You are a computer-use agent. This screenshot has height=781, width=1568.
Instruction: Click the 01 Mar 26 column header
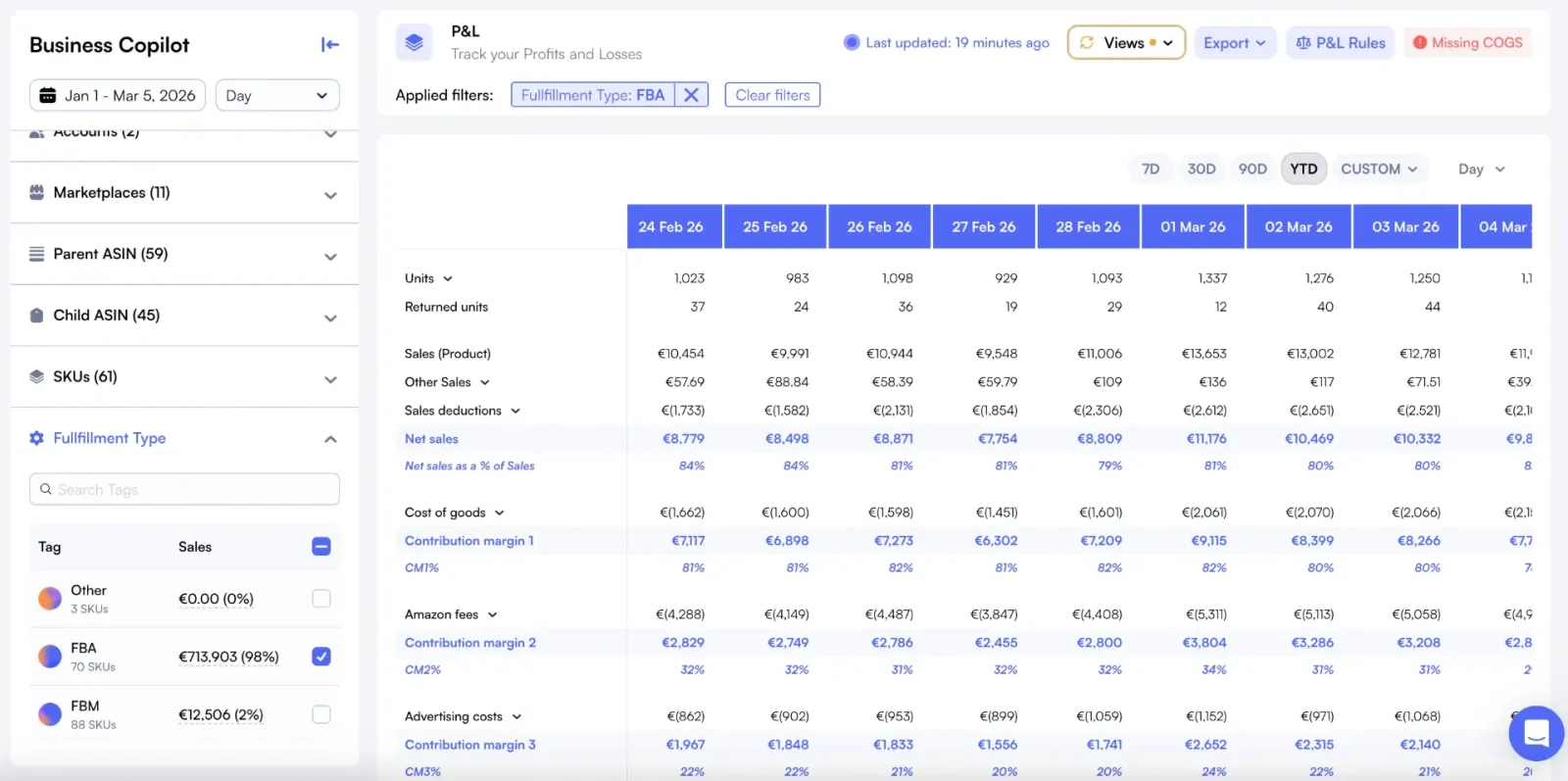[1193, 226]
